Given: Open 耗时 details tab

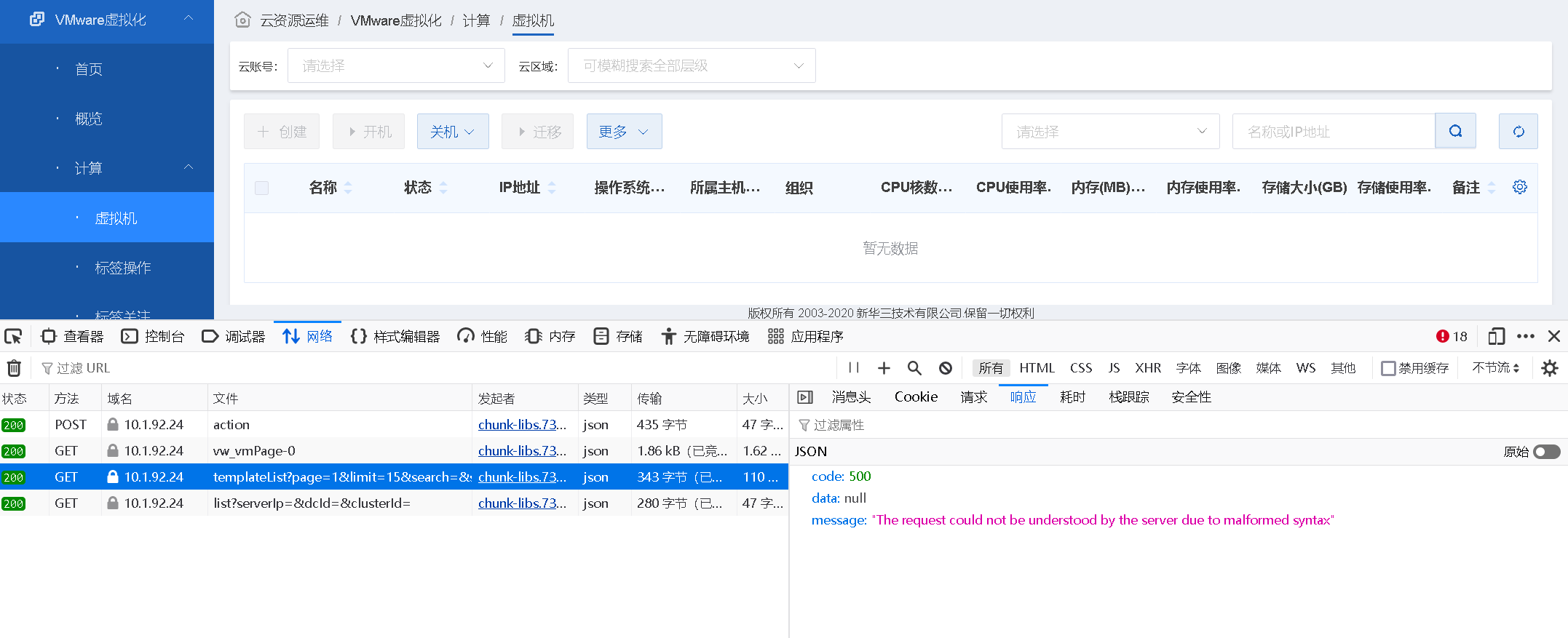Looking at the screenshot, I should pos(1072,397).
